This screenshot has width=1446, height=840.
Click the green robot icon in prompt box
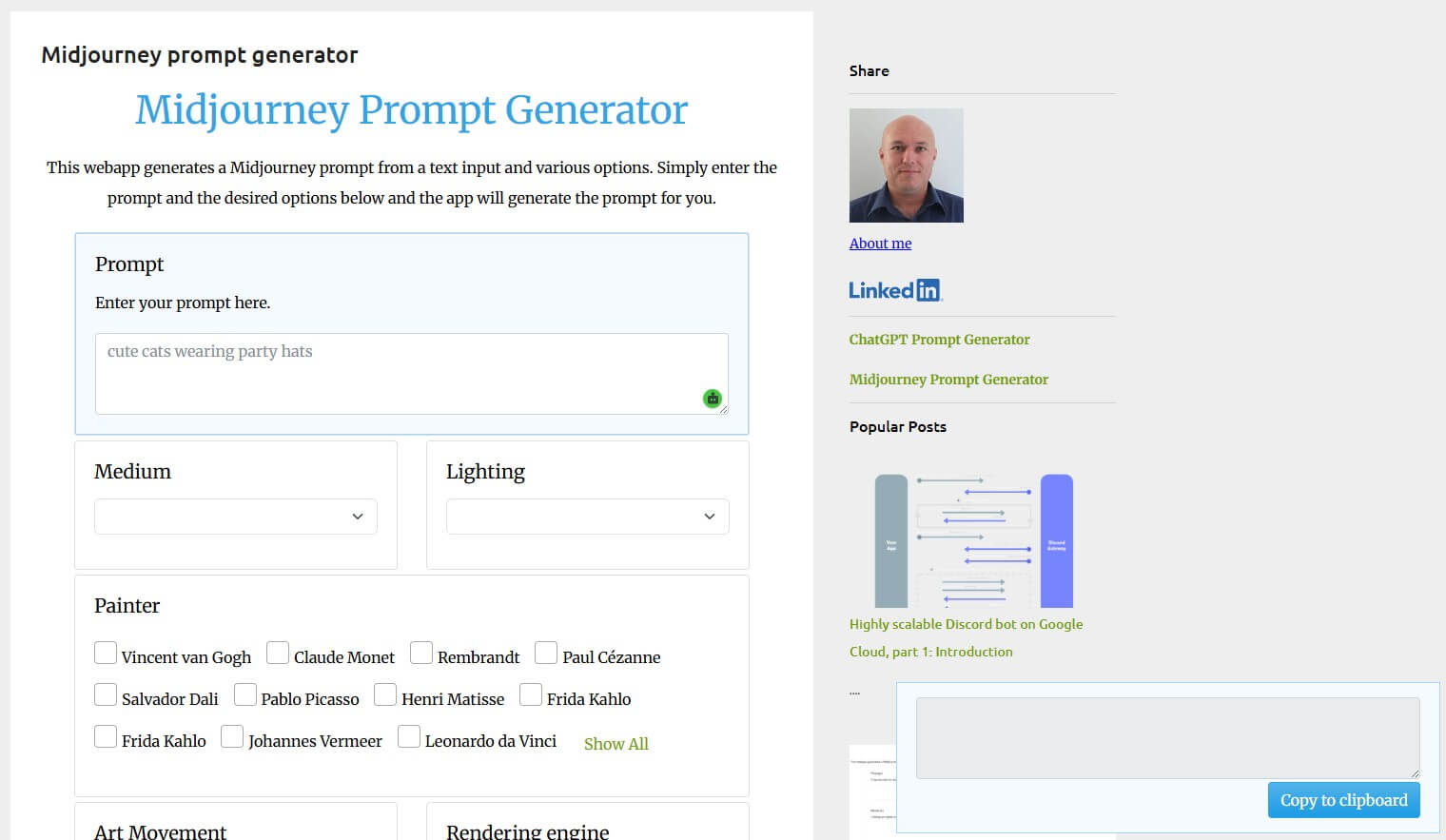point(713,399)
